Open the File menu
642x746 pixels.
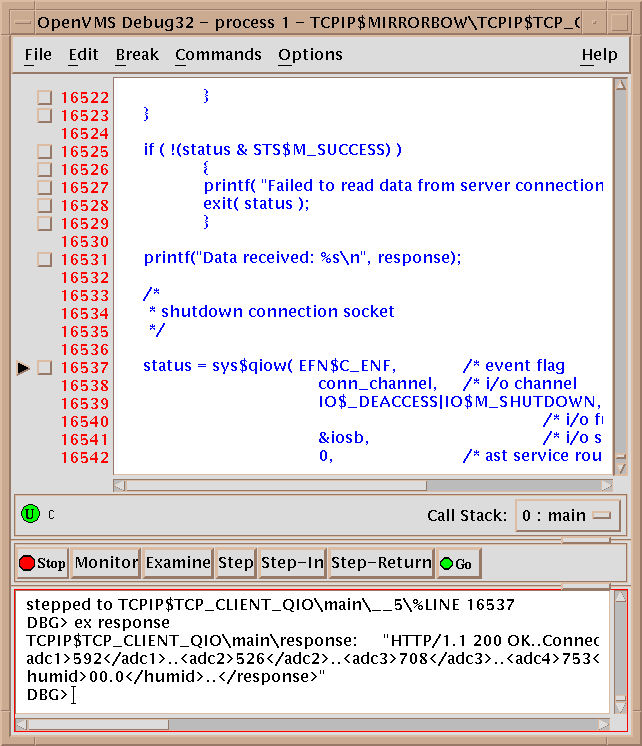38,55
